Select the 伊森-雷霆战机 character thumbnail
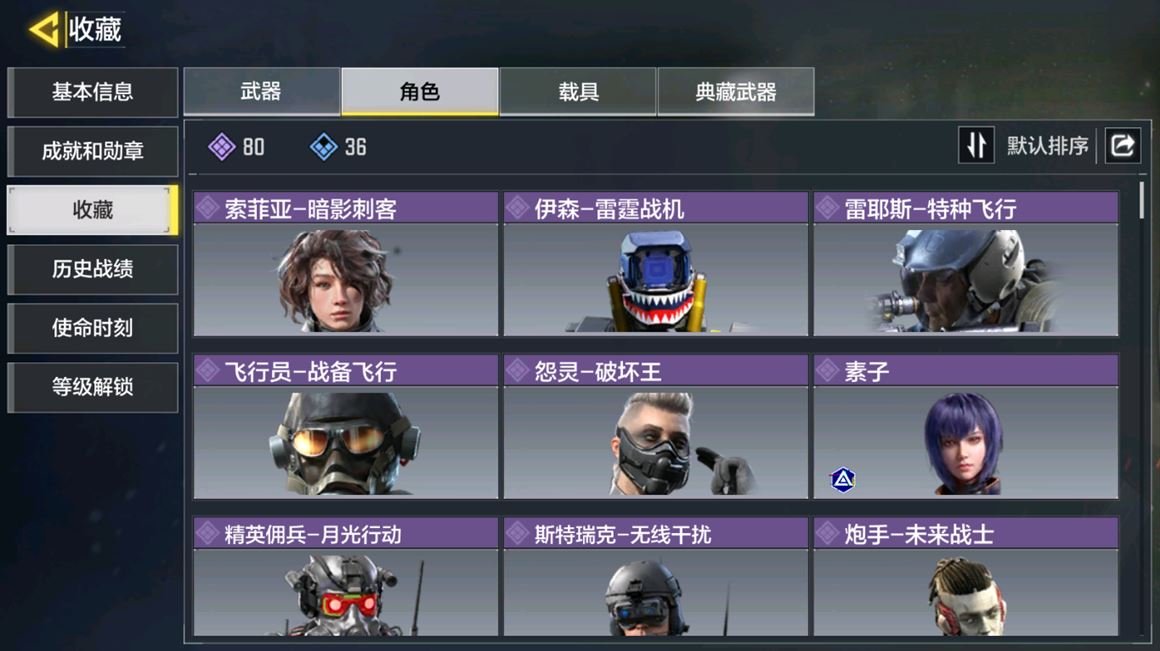The width and height of the screenshot is (1160, 651). coord(655,279)
